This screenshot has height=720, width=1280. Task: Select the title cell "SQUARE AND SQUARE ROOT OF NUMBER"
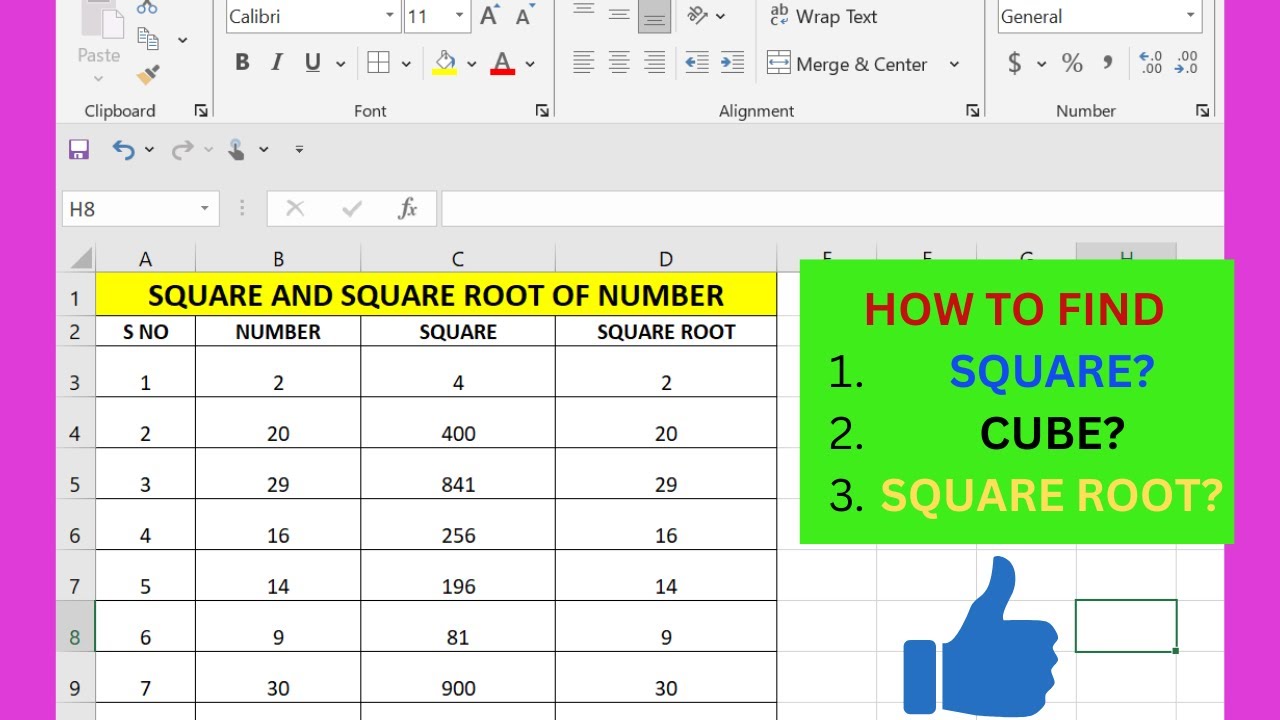[x=436, y=295]
